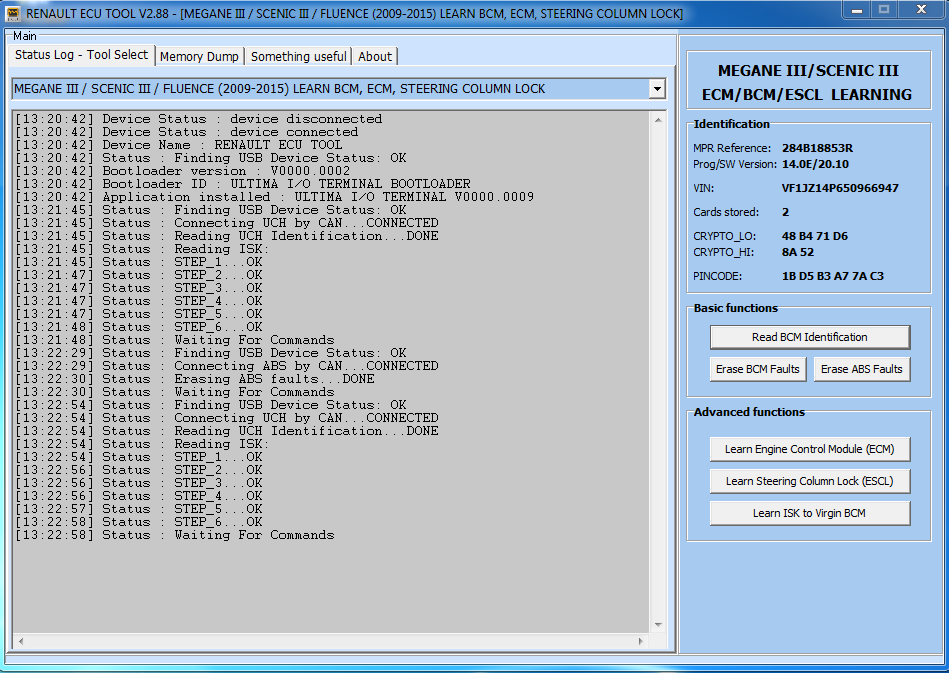Click log line 'Application installed : ULTIMA I/O TERMINAL'
949x673 pixels.
pyautogui.click(x=275, y=197)
